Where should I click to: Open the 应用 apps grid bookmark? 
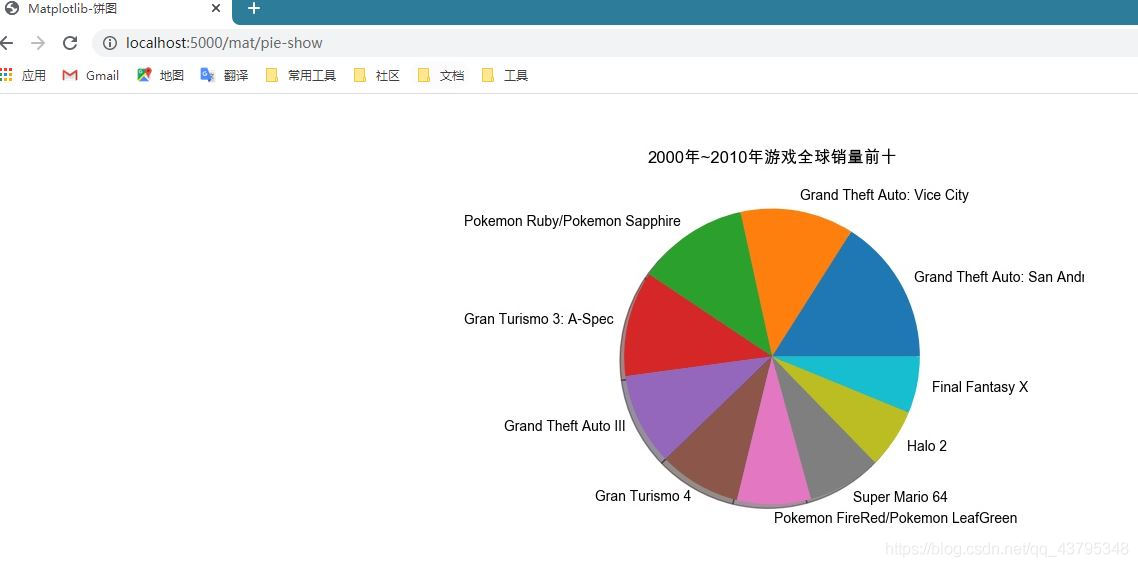pyautogui.click(x=23, y=75)
